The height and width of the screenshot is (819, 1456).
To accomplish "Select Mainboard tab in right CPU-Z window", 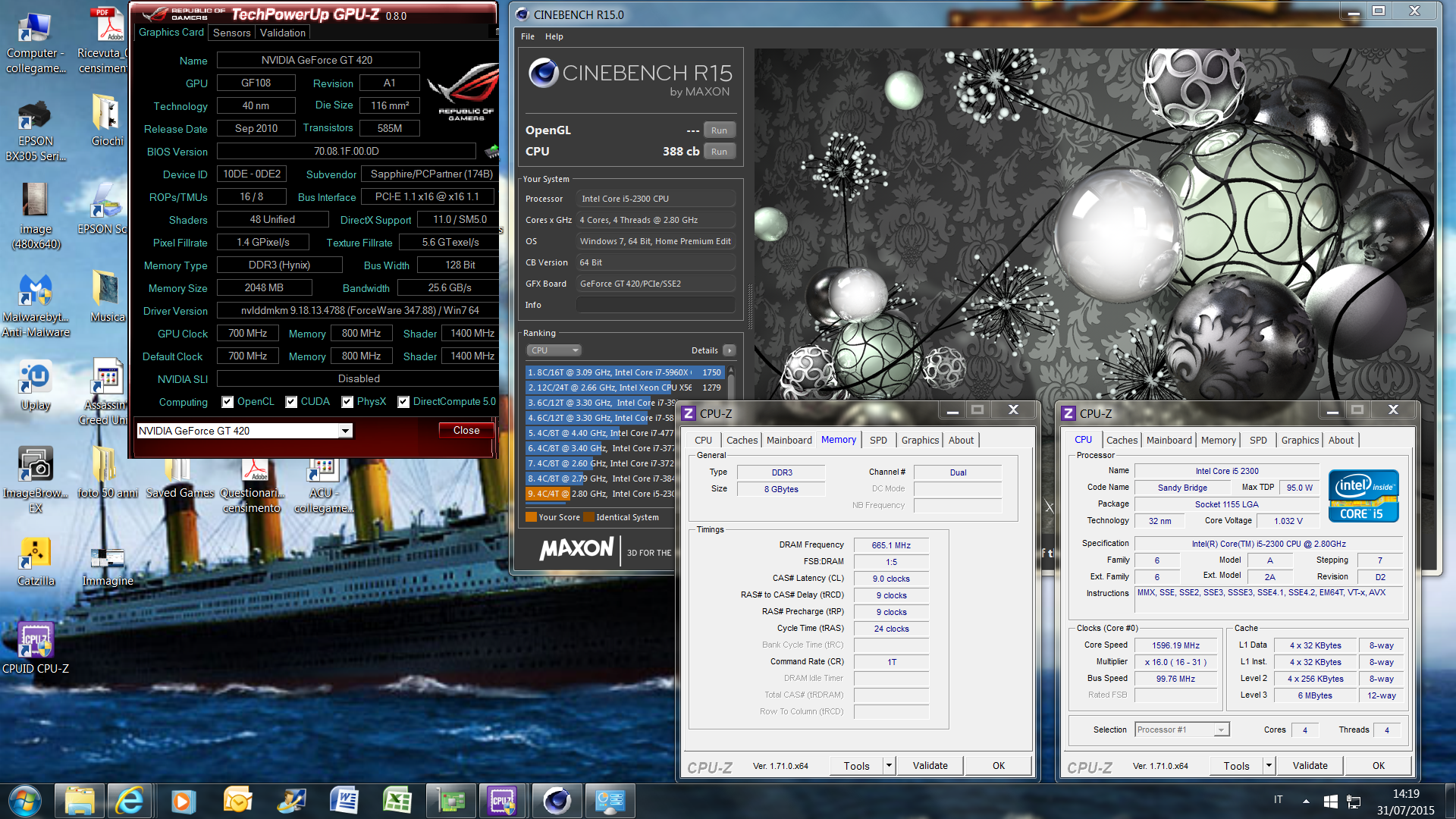I will coord(1169,440).
